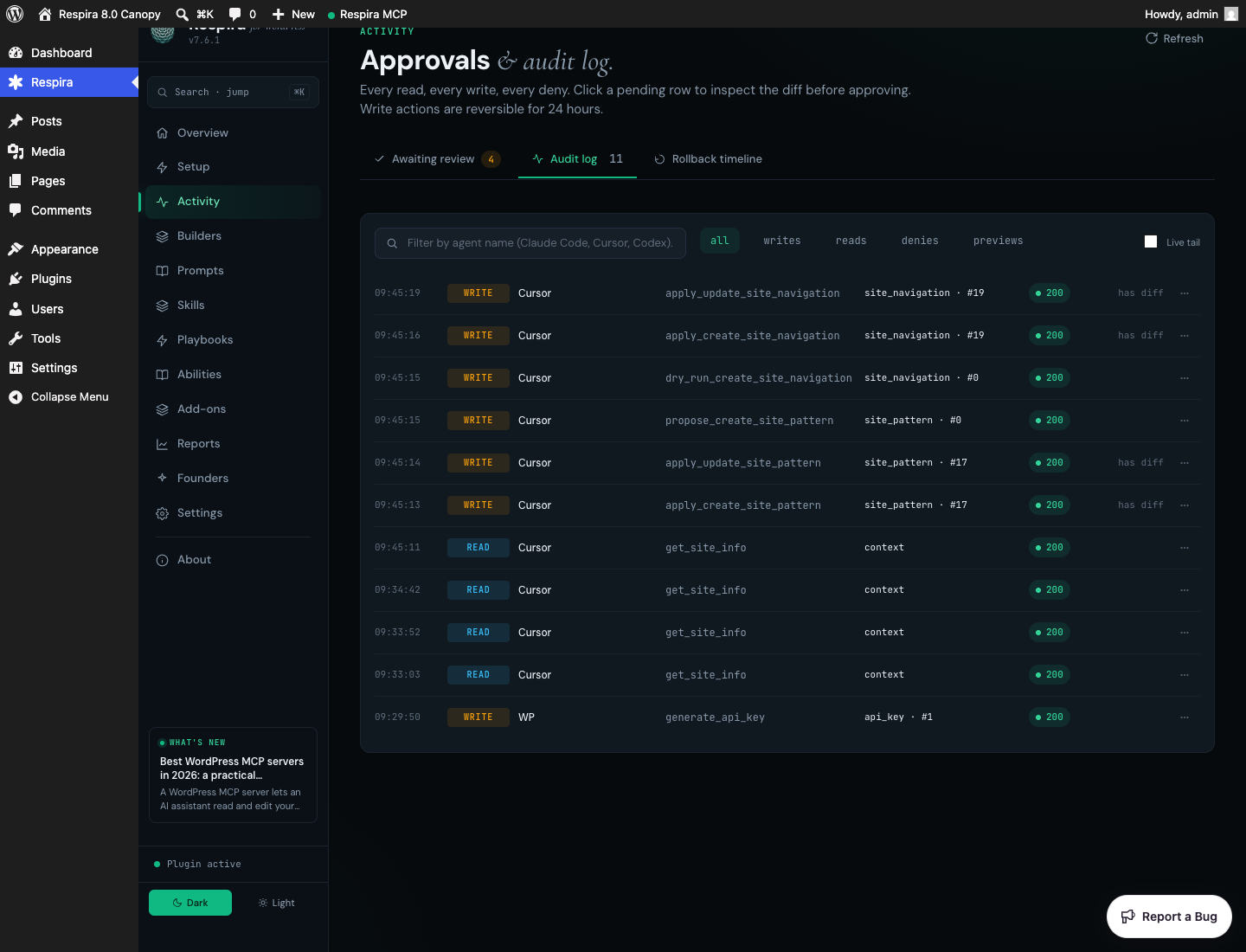
Task: Filter the log by previews
Action: (x=998, y=241)
